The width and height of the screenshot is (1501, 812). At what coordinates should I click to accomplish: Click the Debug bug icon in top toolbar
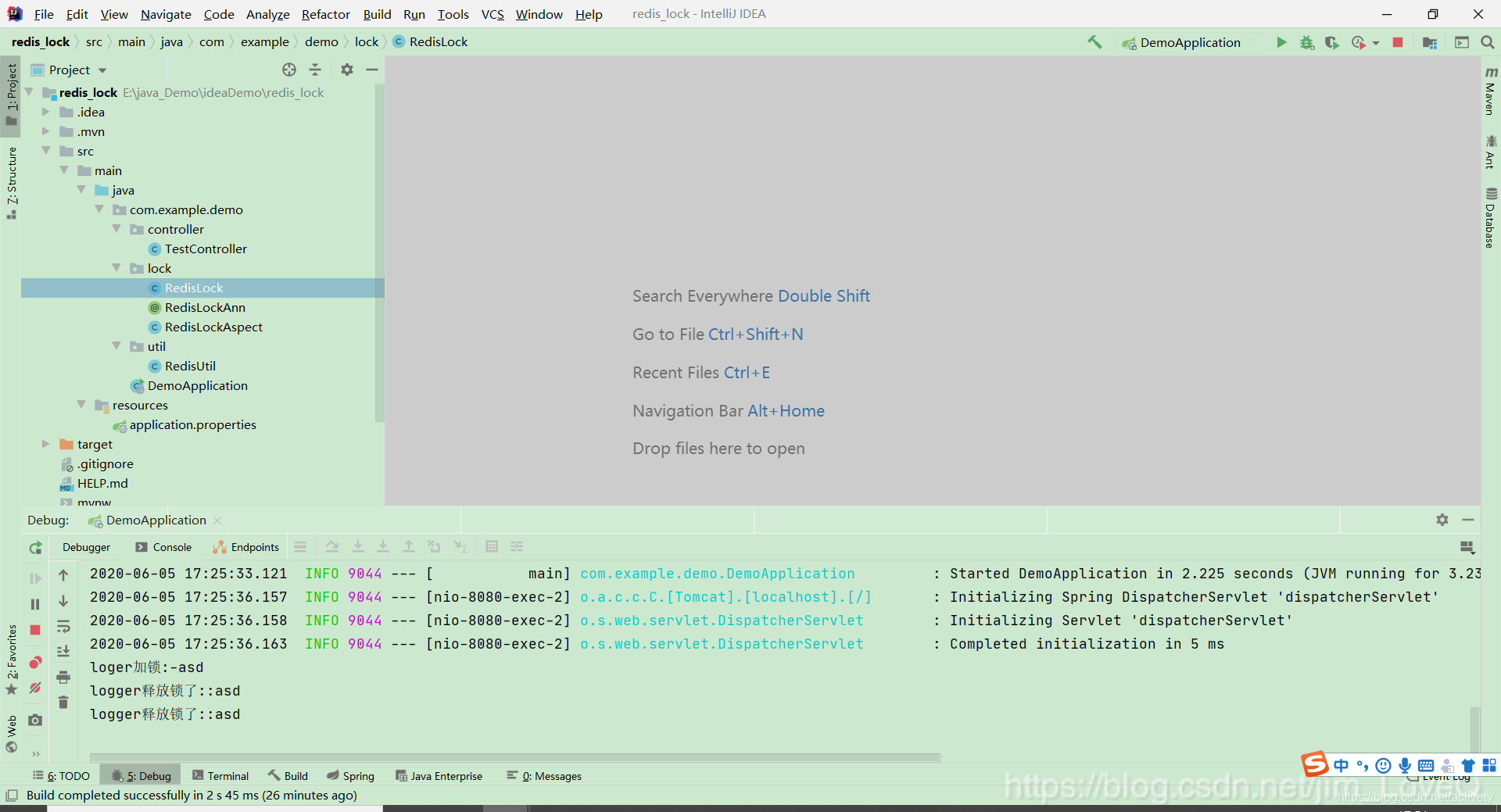pyautogui.click(x=1306, y=42)
